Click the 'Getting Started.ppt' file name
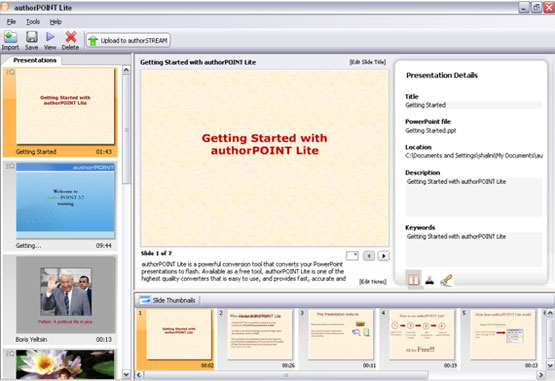Image resolution: width=555 pixels, height=381 pixels. click(430, 131)
